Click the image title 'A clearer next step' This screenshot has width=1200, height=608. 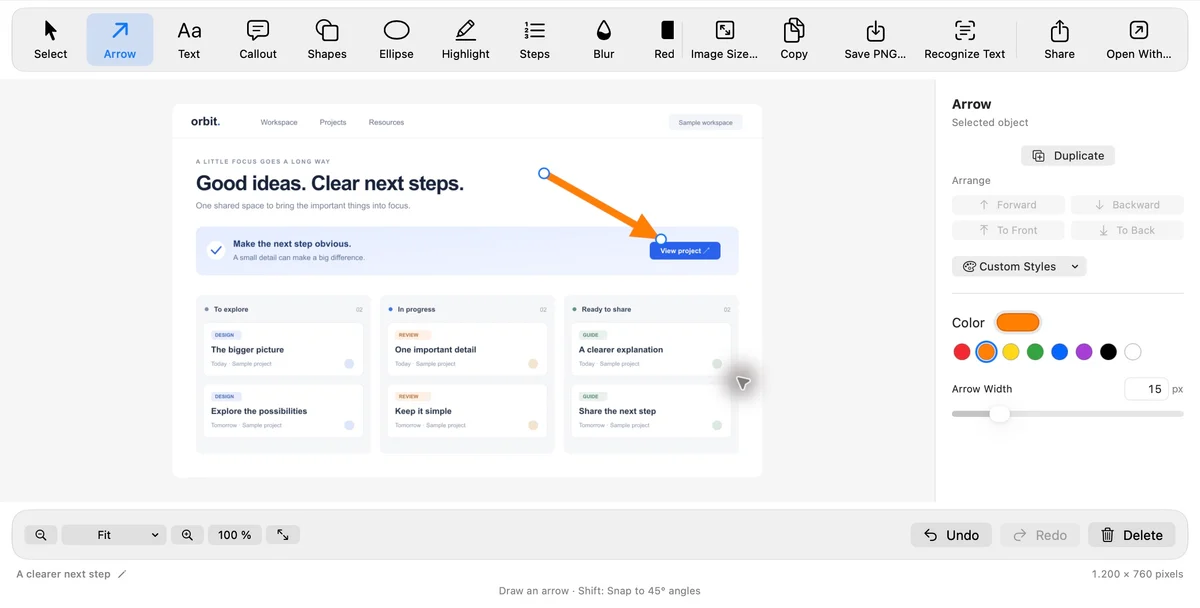64,574
